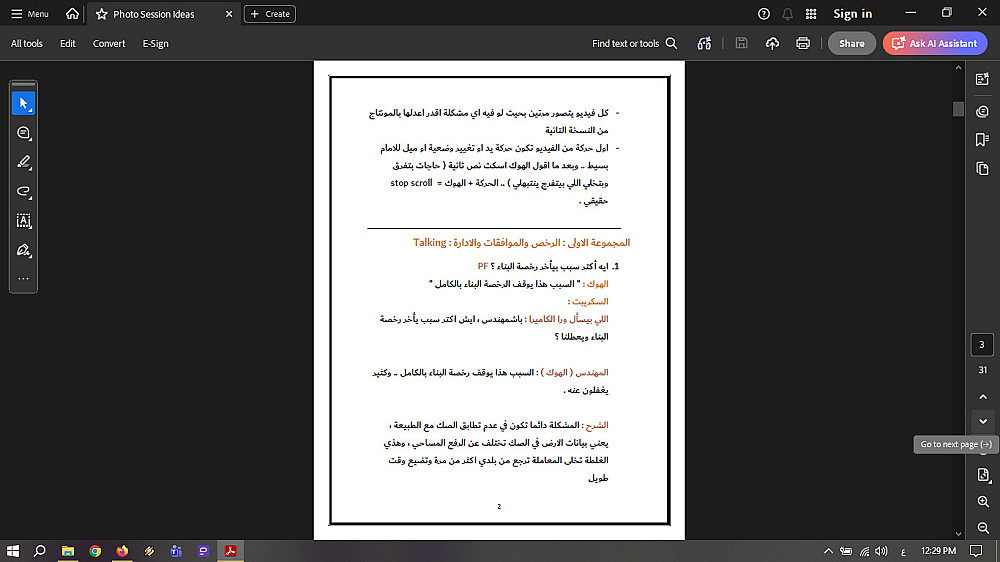Open the Help question mark icon
Screen dimensions: 1000x562
coord(763,13)
